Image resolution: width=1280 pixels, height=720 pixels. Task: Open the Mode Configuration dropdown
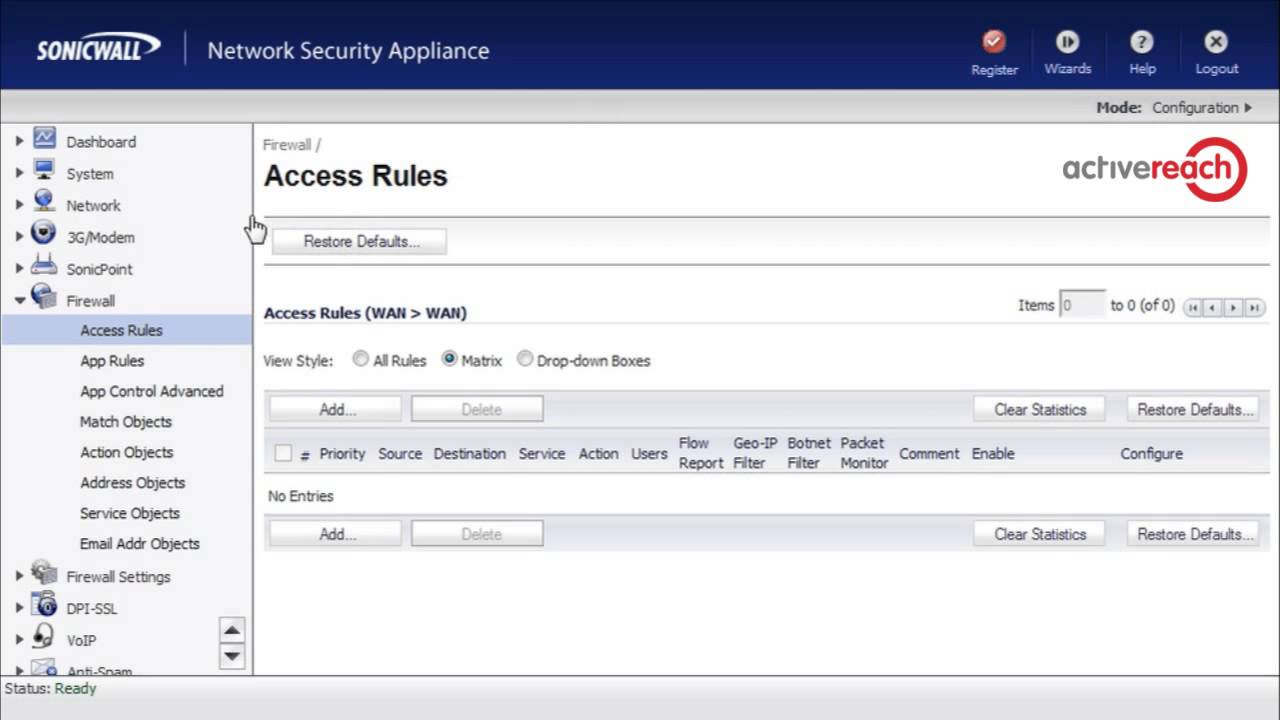(x=1201, y=107)
